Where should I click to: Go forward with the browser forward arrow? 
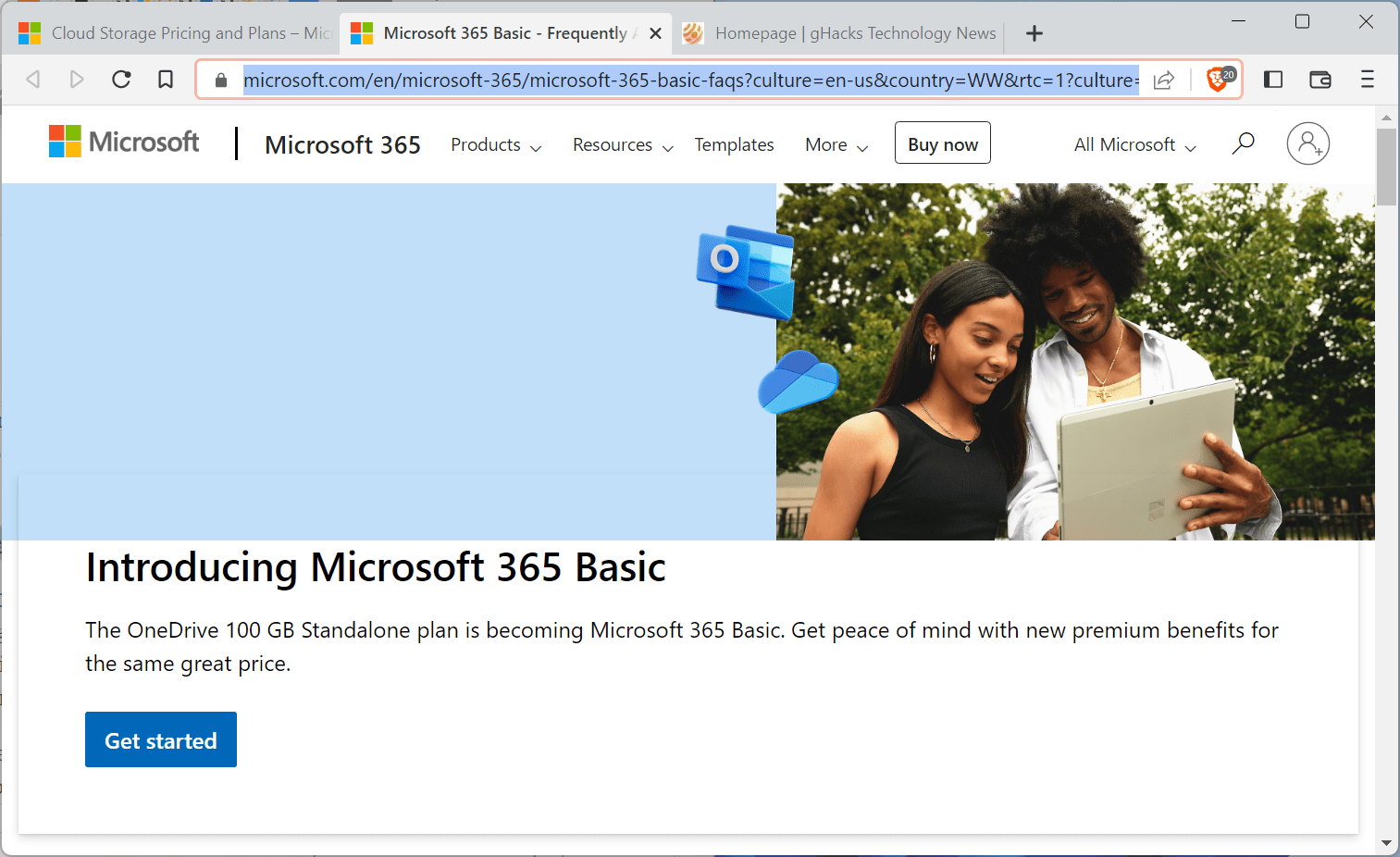tap(77, 80)
